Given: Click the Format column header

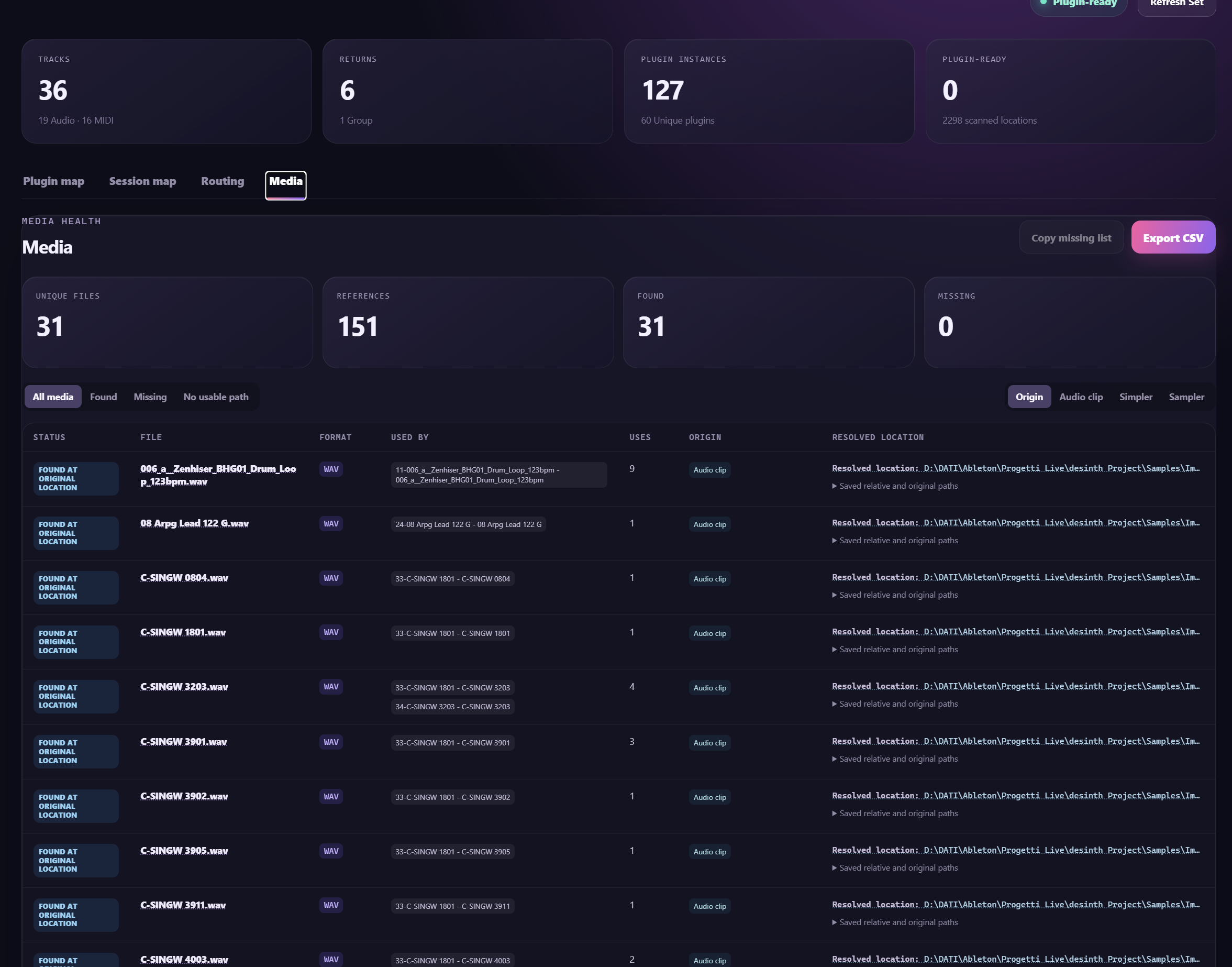Looking at the screenshot, I should pos(336,437).
